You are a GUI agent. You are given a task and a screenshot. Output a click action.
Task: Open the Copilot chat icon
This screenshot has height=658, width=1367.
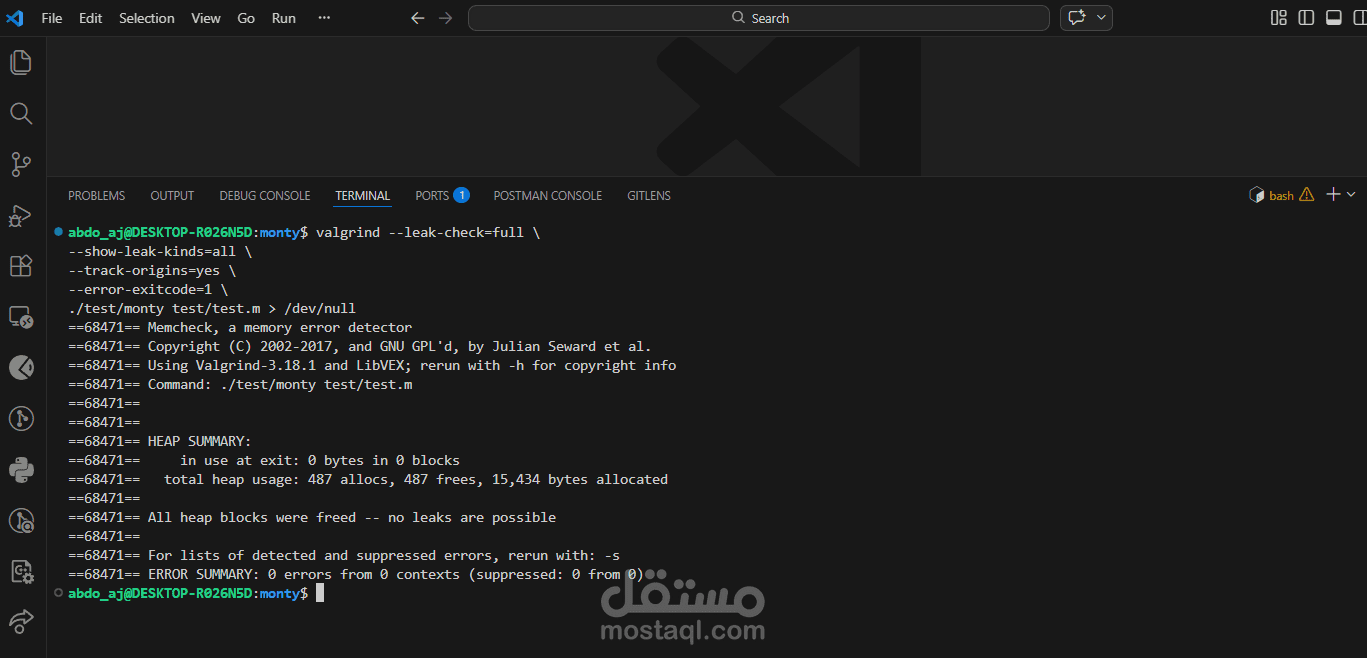click(1077, 18)
